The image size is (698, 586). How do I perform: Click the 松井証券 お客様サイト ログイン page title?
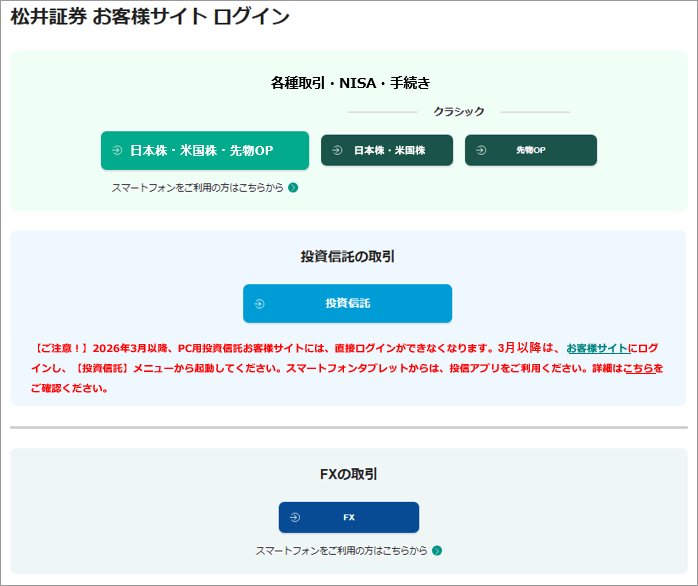coord(150,17)
